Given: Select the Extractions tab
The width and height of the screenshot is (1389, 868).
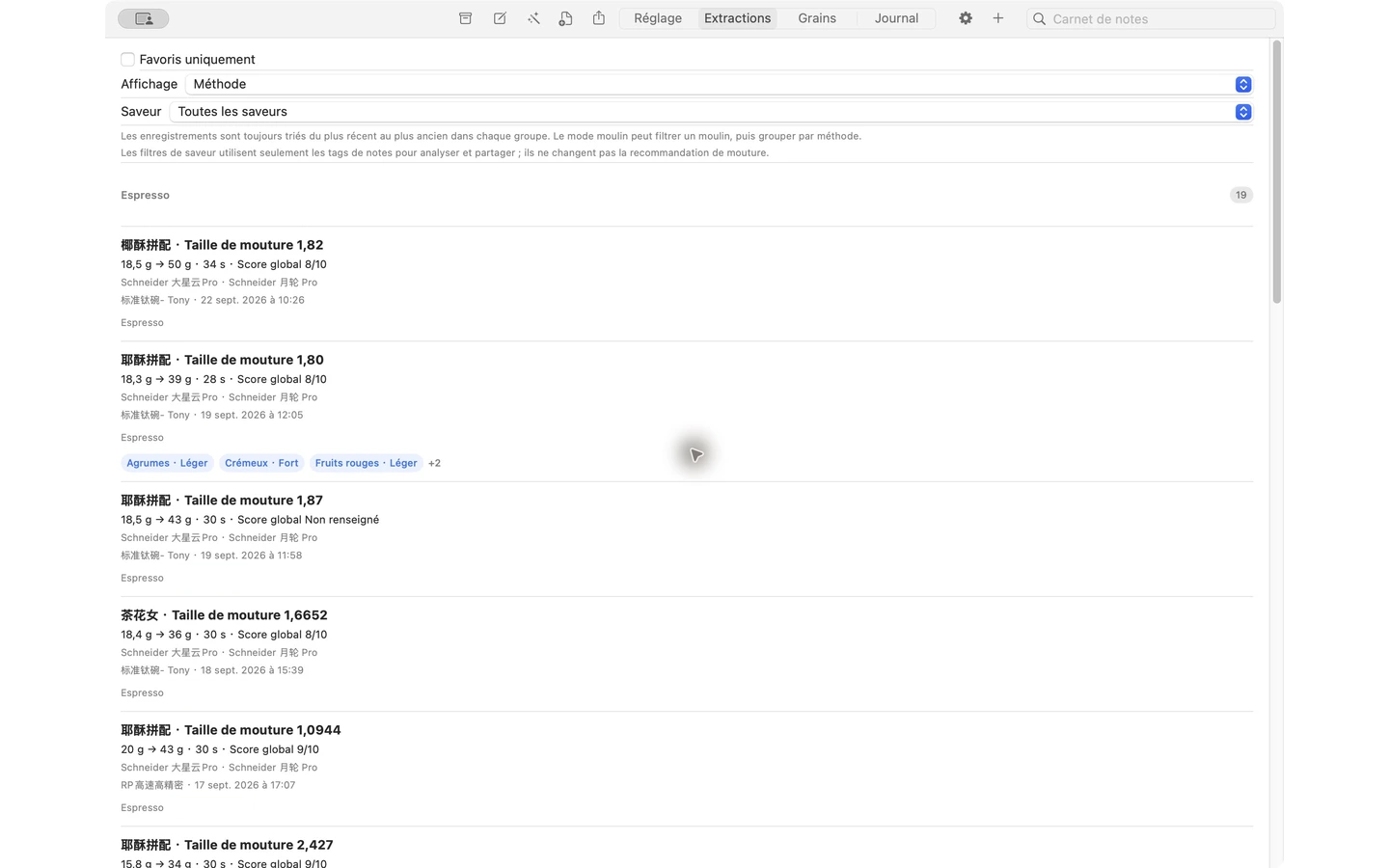Looking at the screenshot, I should (738, 18).
